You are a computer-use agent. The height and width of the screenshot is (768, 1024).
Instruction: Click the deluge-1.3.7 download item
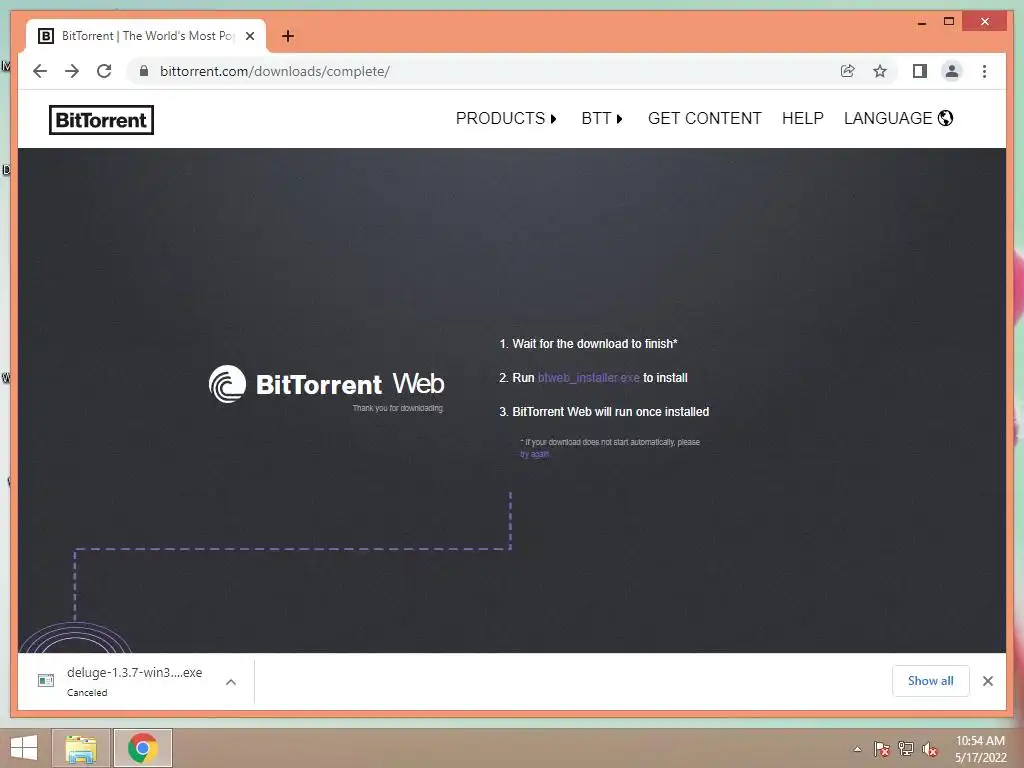[x=135, y=681]
